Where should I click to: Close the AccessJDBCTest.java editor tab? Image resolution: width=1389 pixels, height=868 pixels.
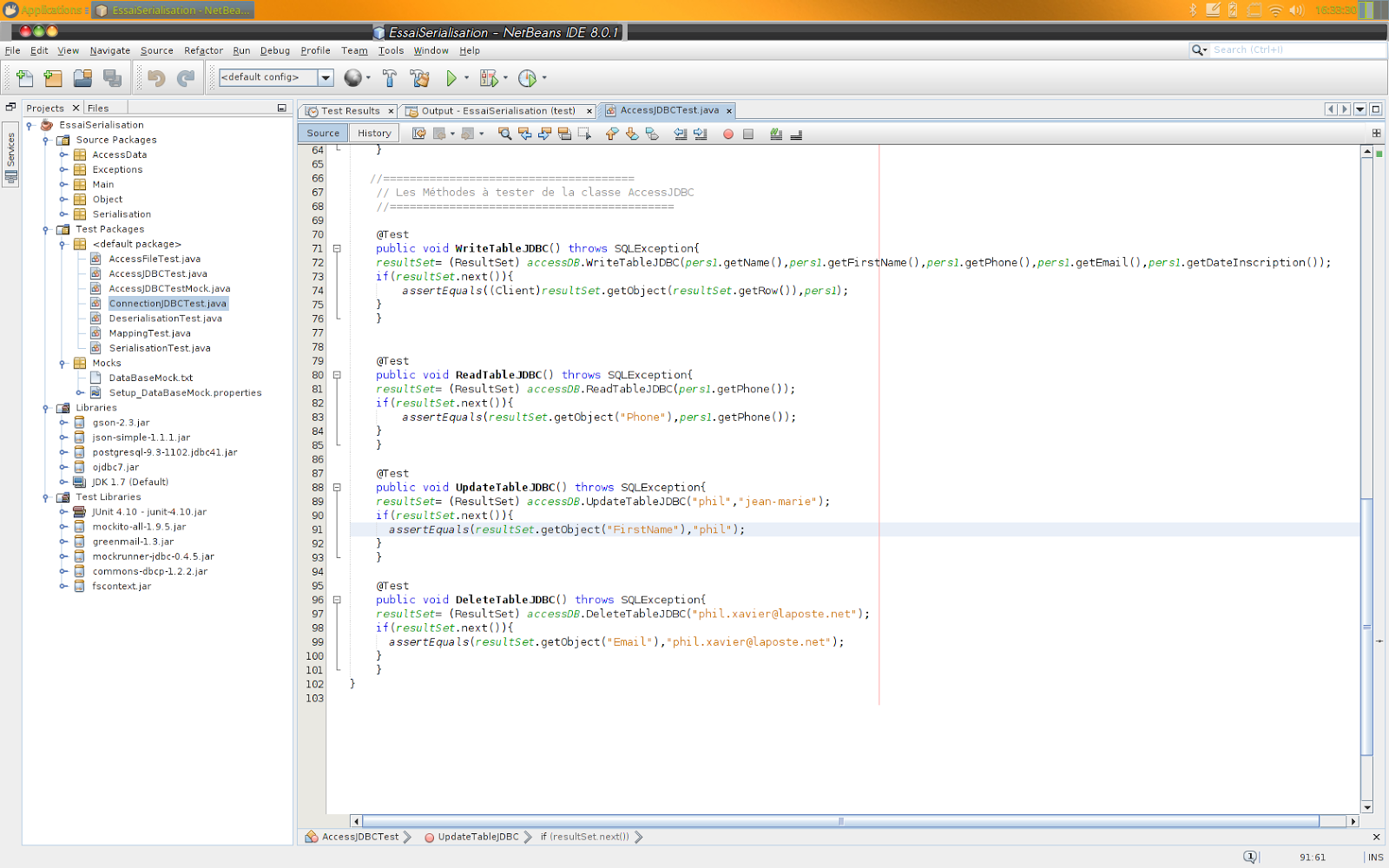729,111
